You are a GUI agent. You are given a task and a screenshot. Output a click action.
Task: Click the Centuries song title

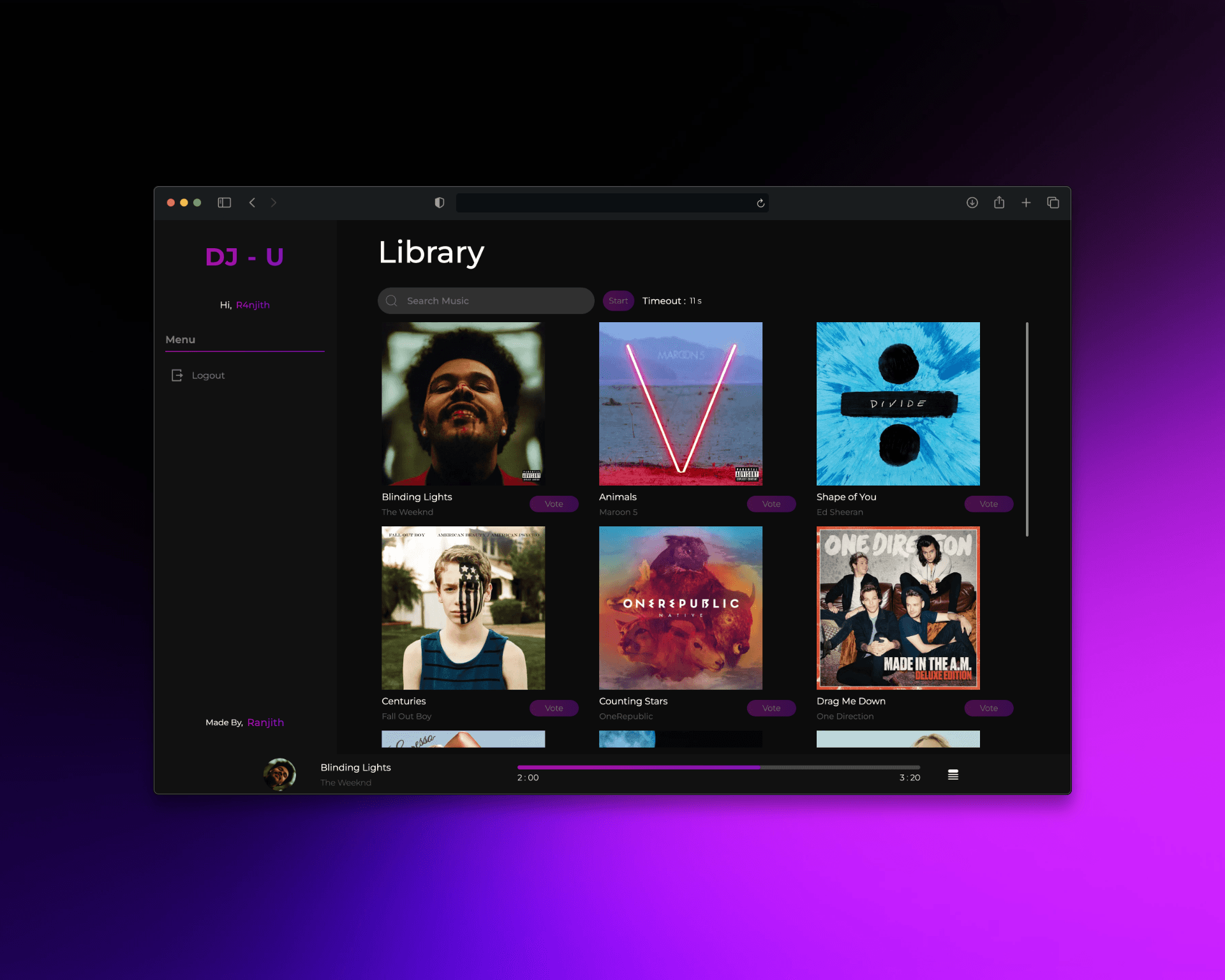403,701
